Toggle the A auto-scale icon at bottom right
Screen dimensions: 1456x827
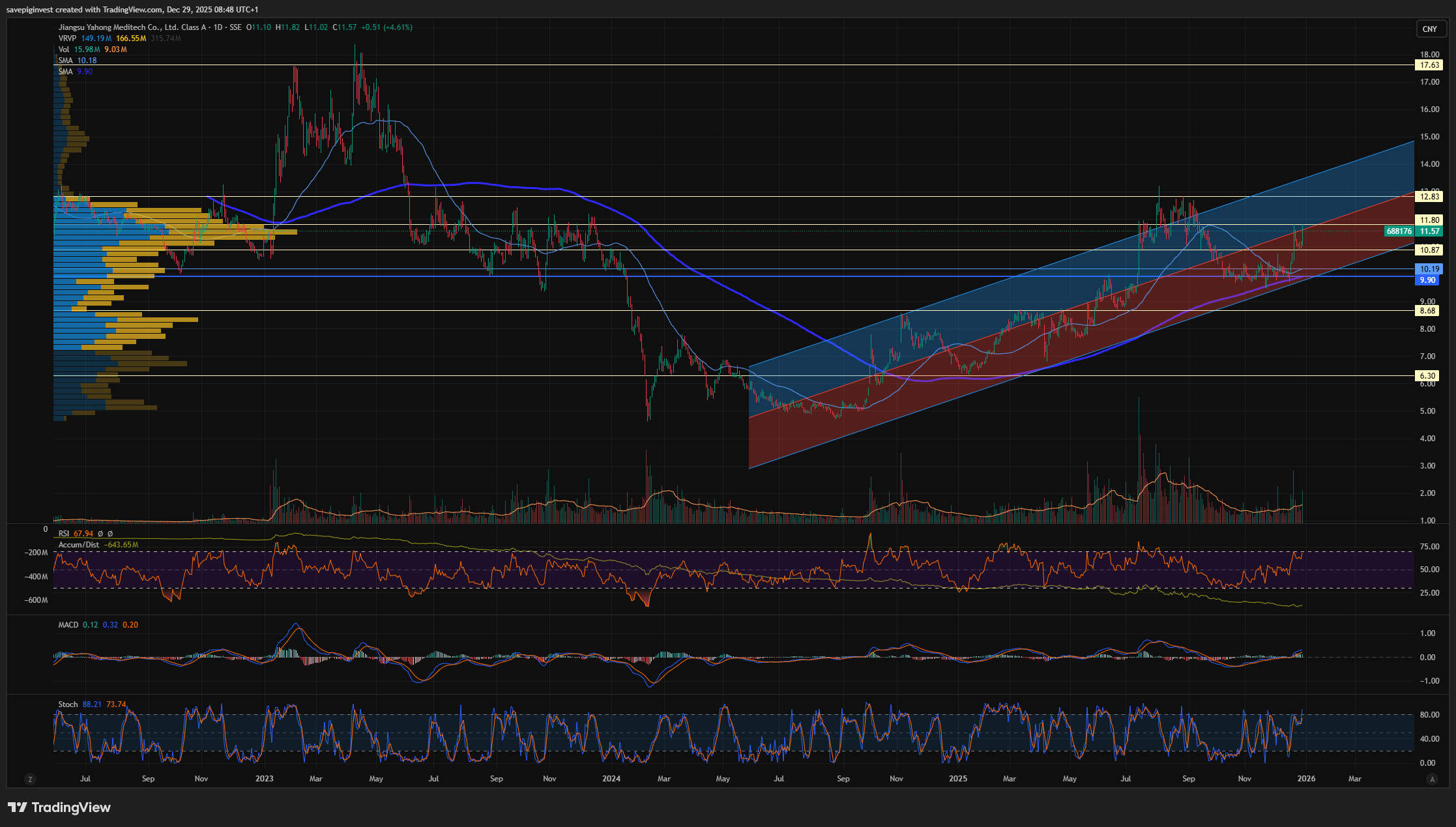pyautogui.click(x=1432, y=779)
